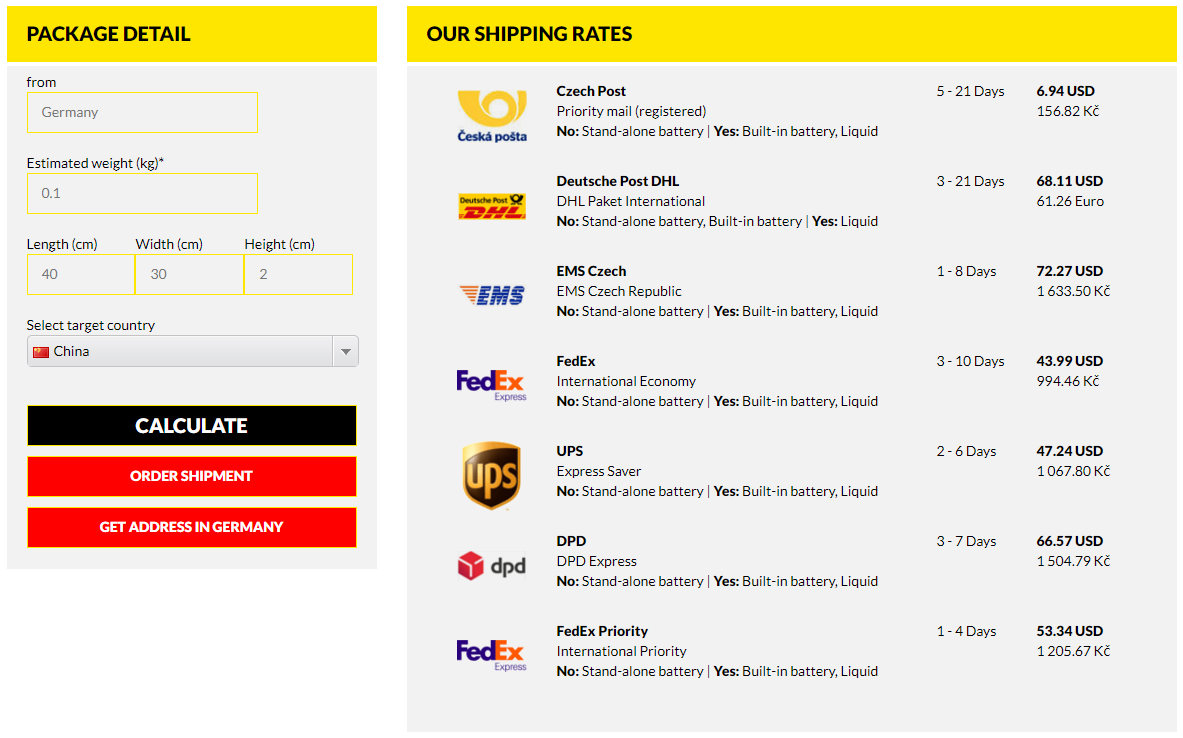Click the DPD cube logo
Image resolution: width=1183 pixels, height=738 pixels.
click(491, 566)
